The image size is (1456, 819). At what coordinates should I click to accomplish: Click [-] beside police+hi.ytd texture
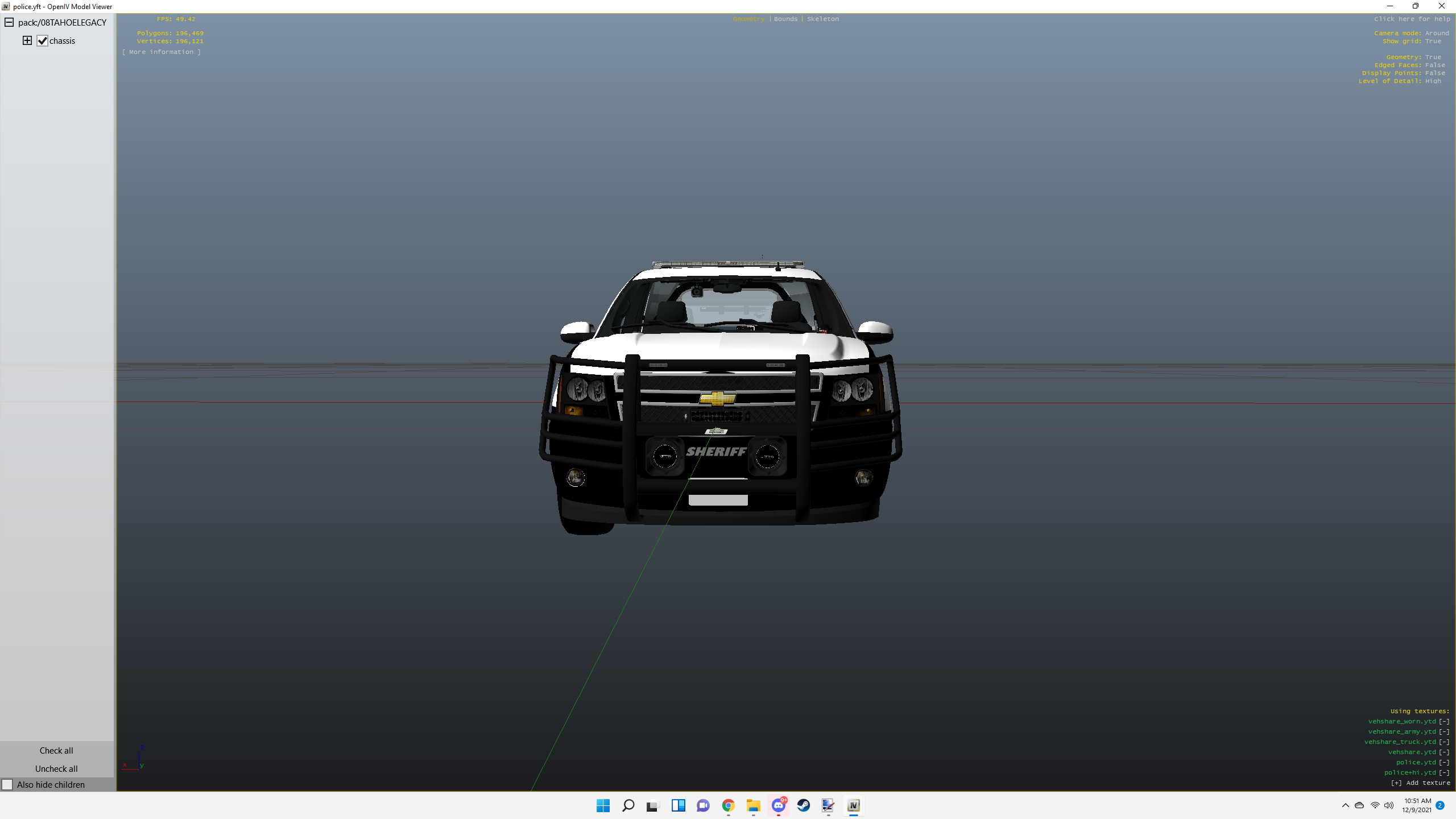pos(1444,772)
